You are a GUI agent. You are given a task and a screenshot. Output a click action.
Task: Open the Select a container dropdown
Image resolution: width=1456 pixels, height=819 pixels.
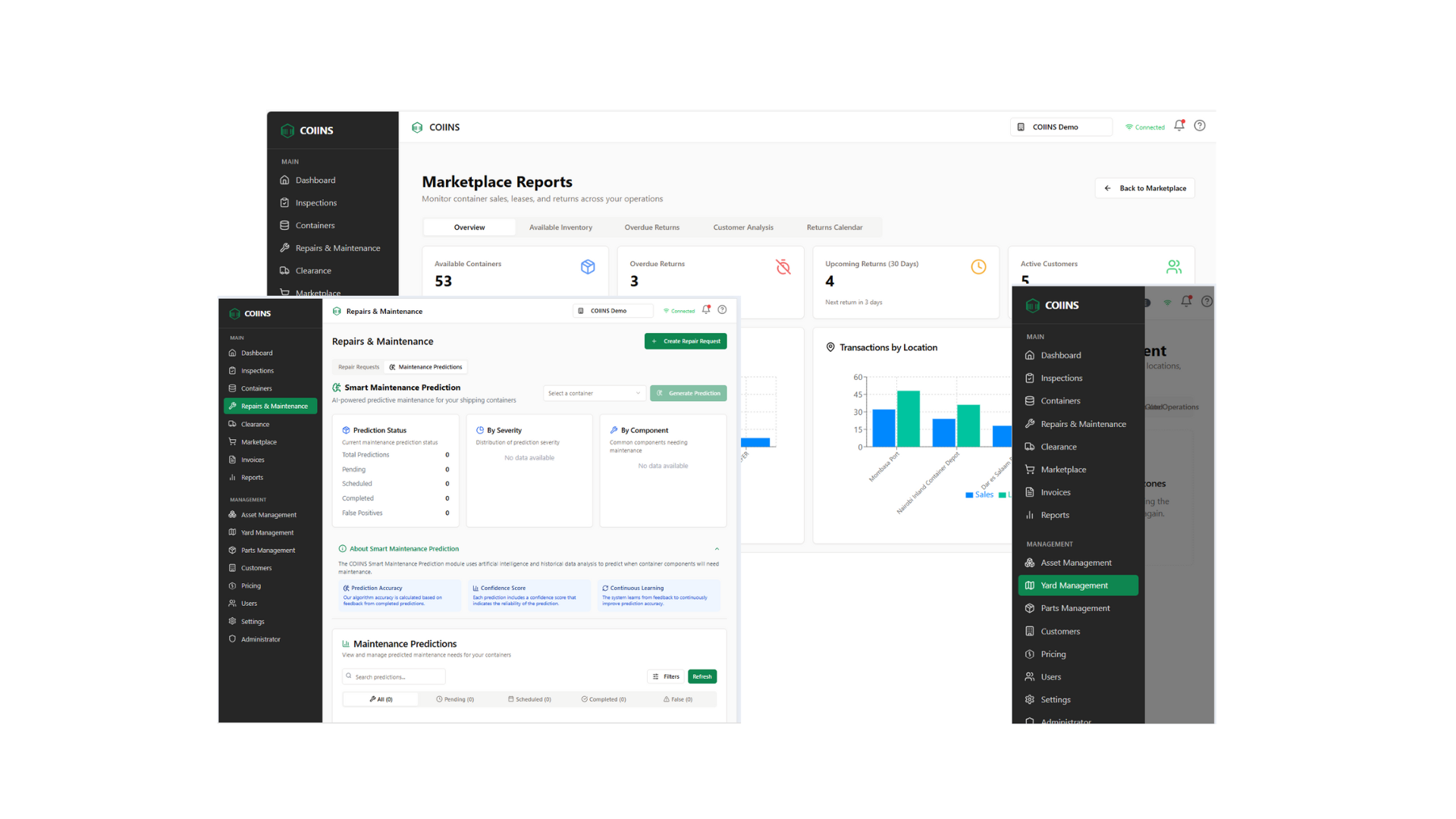pos(594,393)
